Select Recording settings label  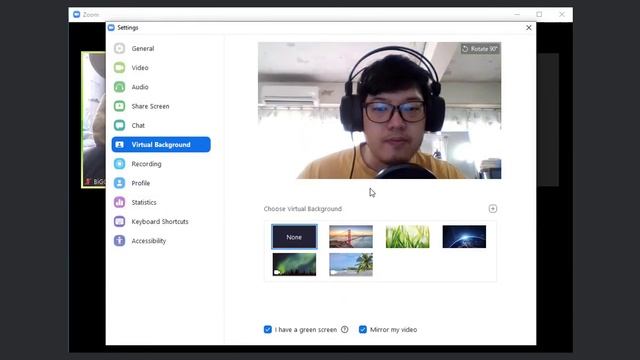[x=146, y=164]
